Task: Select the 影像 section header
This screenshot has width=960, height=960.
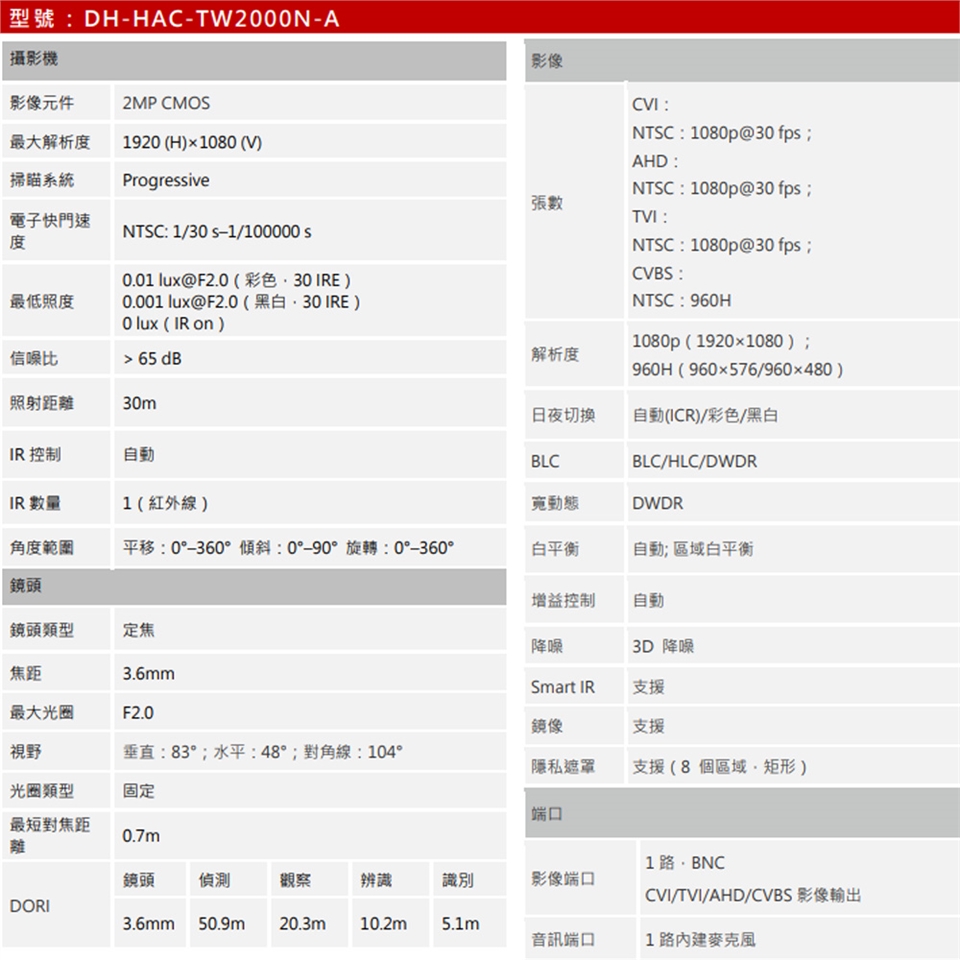Action: [548, 61]
